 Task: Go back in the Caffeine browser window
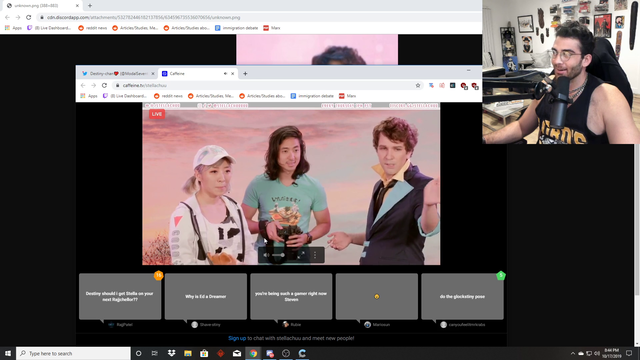83,85
